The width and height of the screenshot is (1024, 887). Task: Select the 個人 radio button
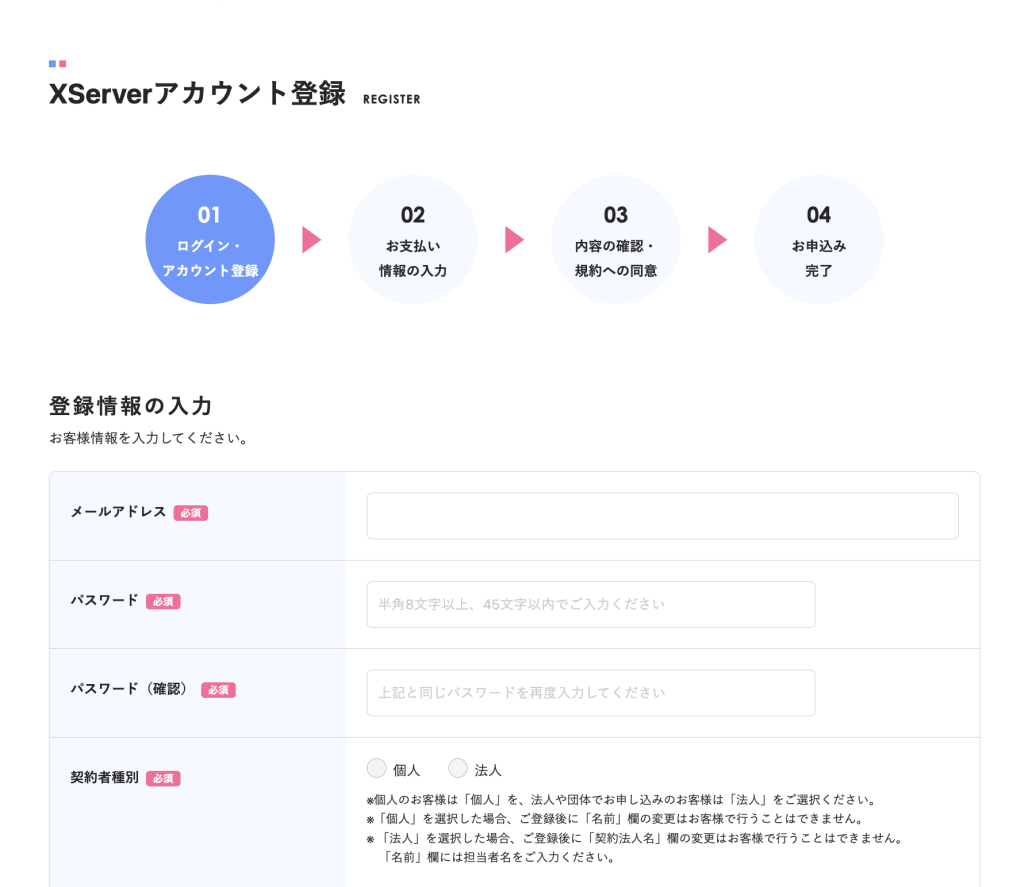coord(377,768)
